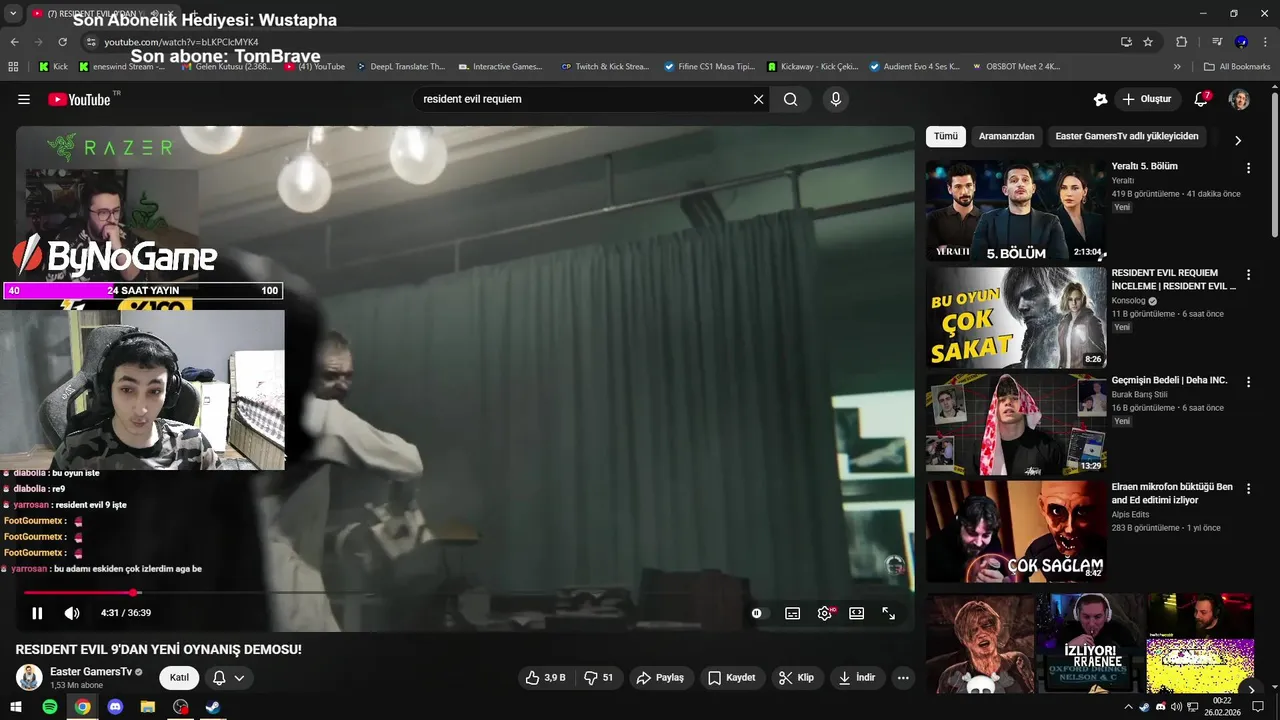
Task: Click the Oluştur create button
Action: (1147, 99)
